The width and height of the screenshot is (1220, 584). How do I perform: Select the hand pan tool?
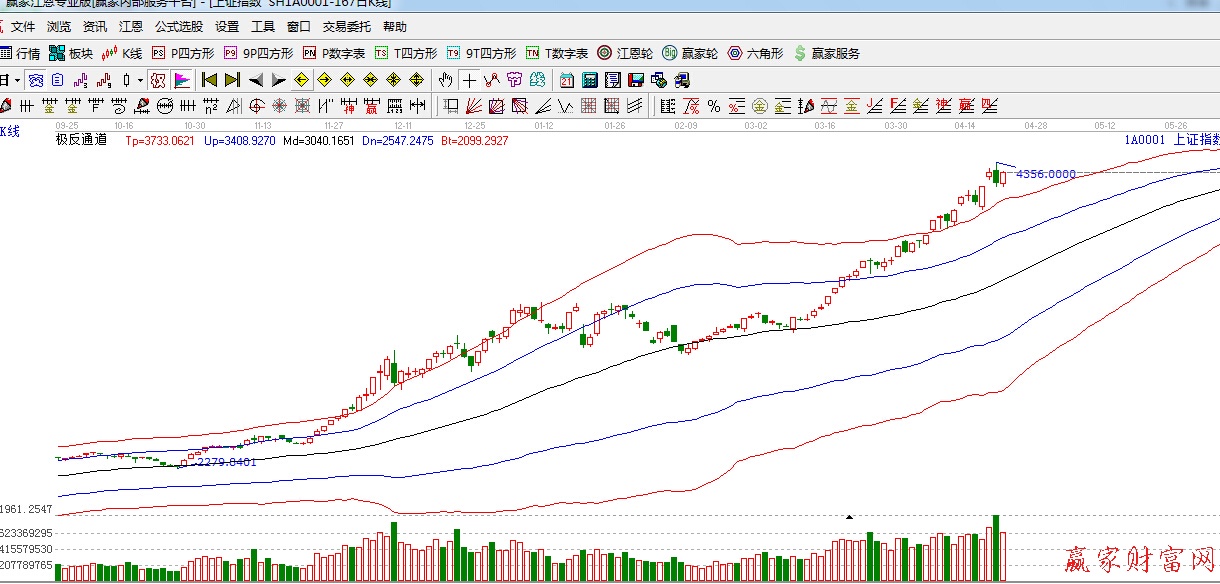[x=445, y=80]
